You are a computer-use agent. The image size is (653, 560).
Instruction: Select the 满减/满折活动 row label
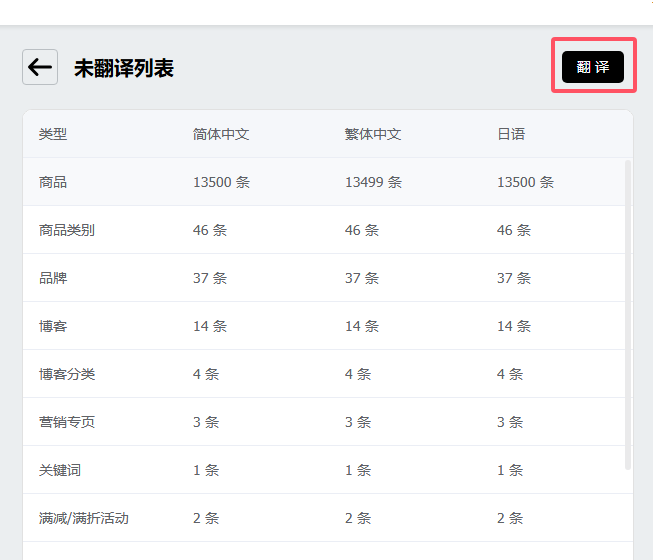point(84,518)
